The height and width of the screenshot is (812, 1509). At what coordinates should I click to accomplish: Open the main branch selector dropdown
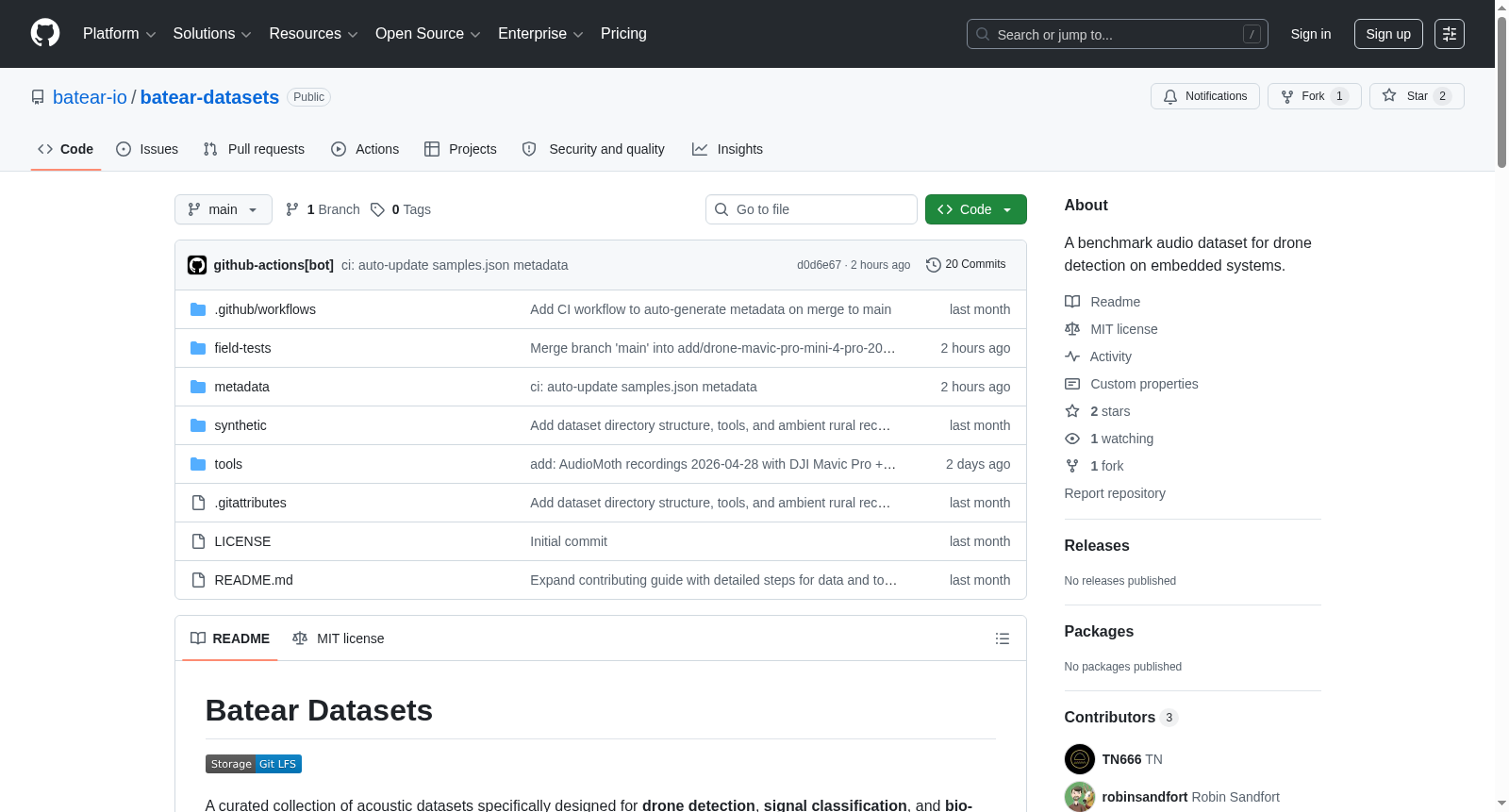click(224, 209)
